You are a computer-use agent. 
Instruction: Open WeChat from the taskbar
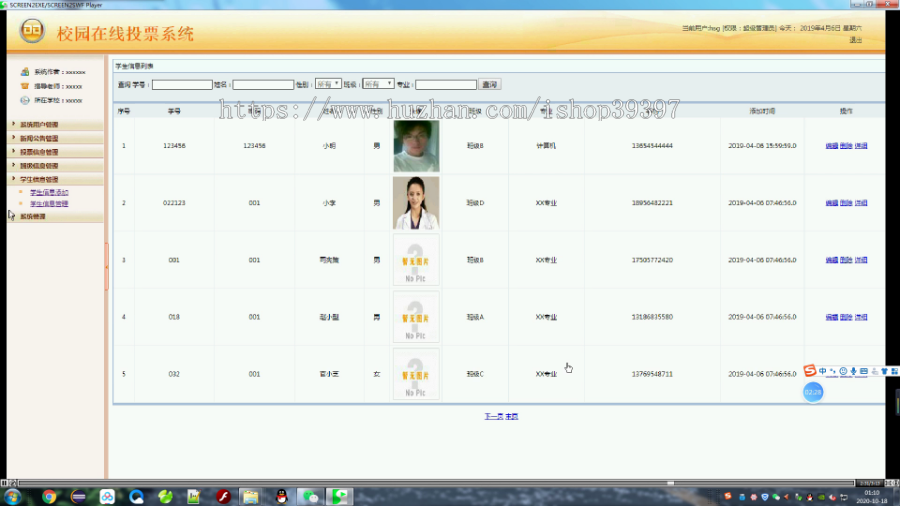click(310, 496)
